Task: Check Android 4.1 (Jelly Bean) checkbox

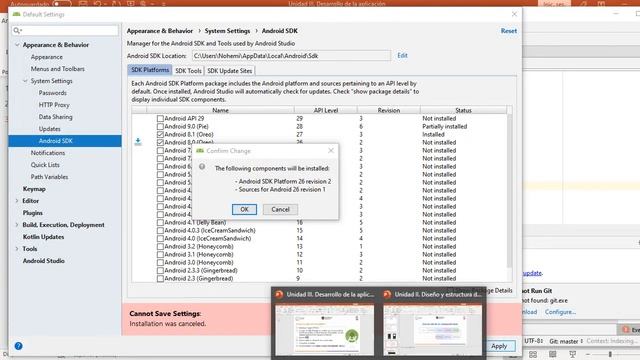Action: (x=160, y=222)
